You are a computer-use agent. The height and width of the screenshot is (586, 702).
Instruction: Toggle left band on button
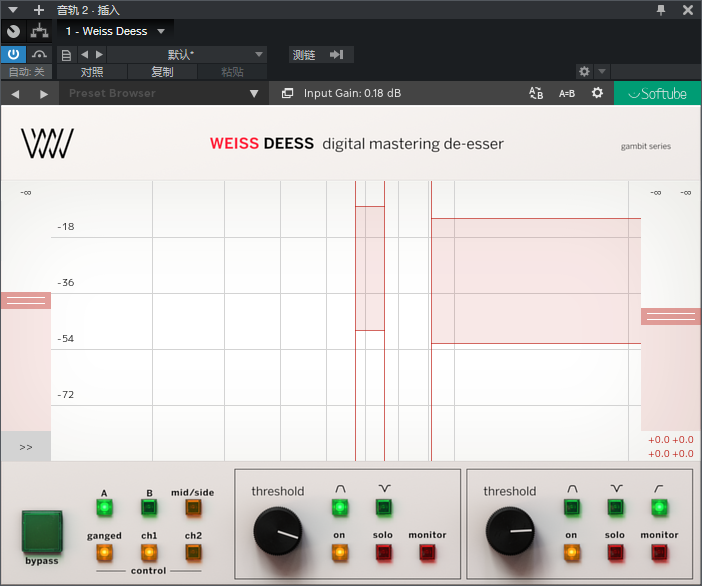point(340,552)
